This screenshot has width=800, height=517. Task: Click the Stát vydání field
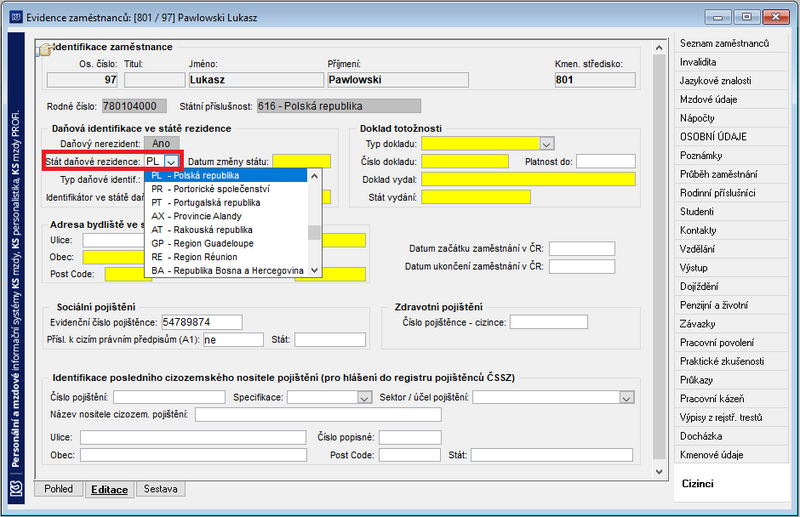tap(476, 197)
